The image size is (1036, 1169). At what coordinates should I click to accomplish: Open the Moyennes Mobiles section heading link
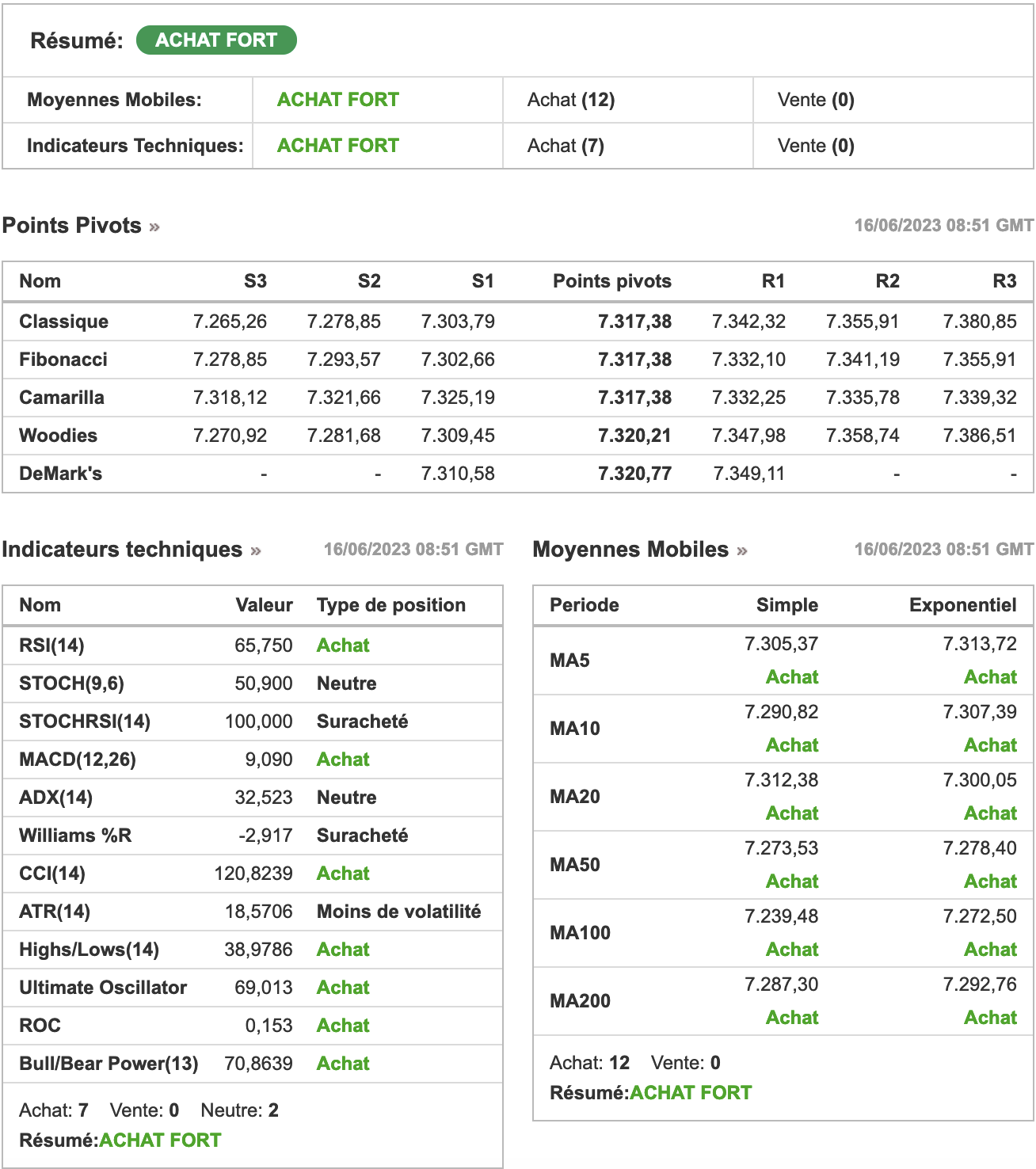(x=630, y=550)
